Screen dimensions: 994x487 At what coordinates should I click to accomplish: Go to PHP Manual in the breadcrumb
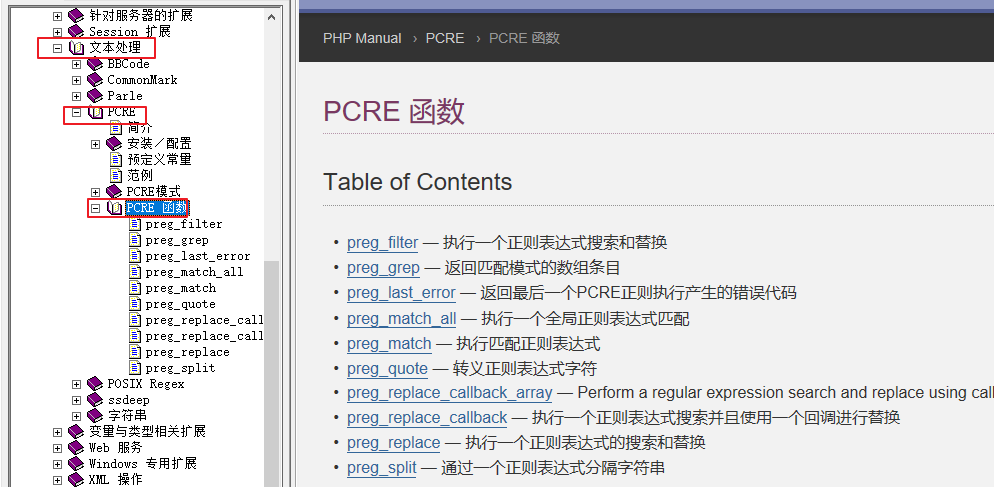pyautogui.click(x=362, y=38)
